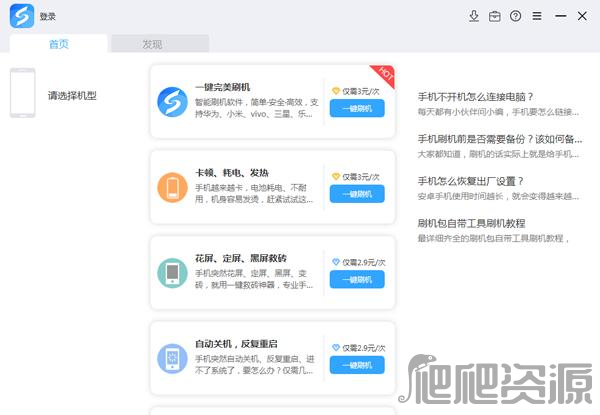The height and width of the screenshot is (415, 600).
Task: Close the application window
Action: coord(582,16)
